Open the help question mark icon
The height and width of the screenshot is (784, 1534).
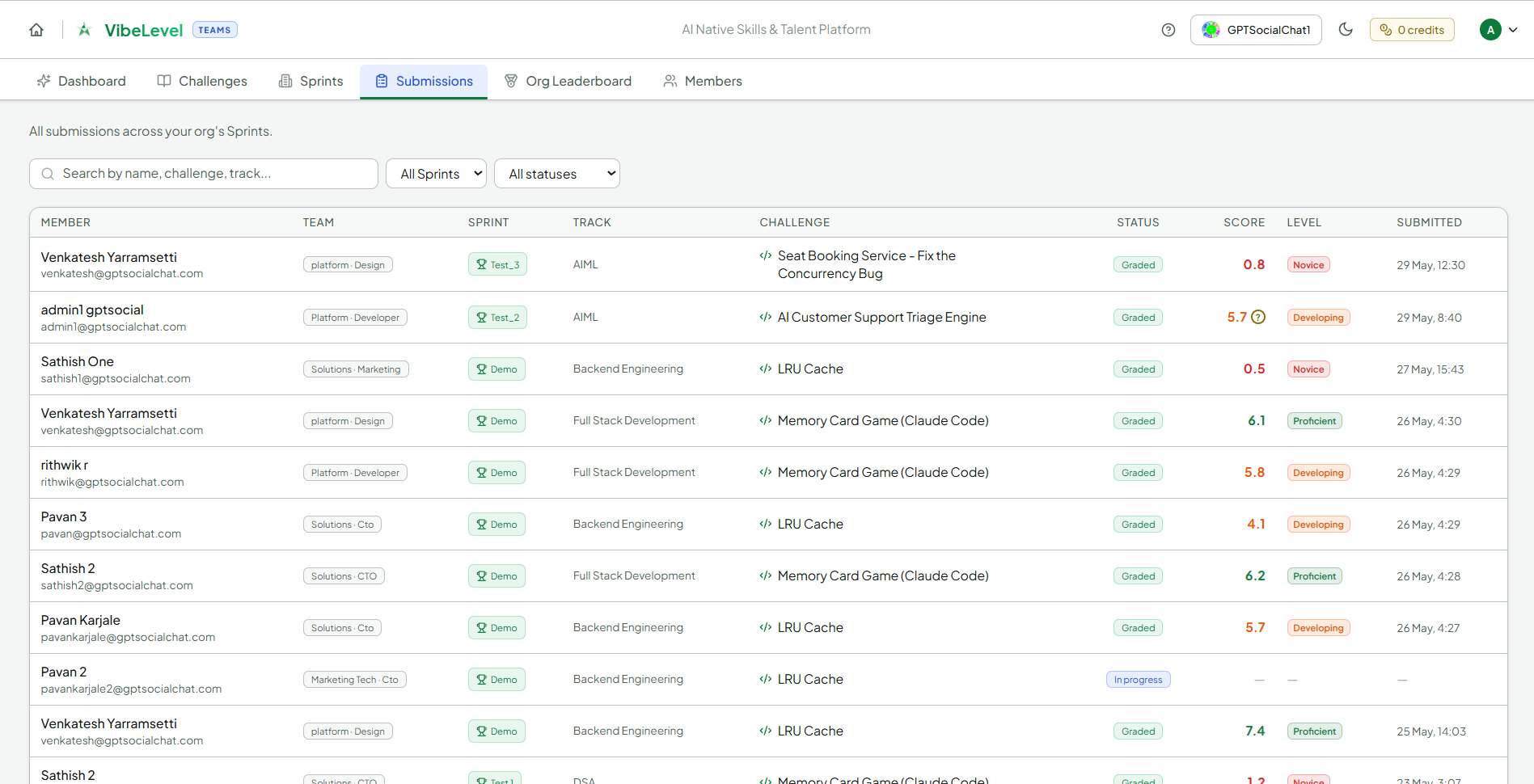(1168, 30)
